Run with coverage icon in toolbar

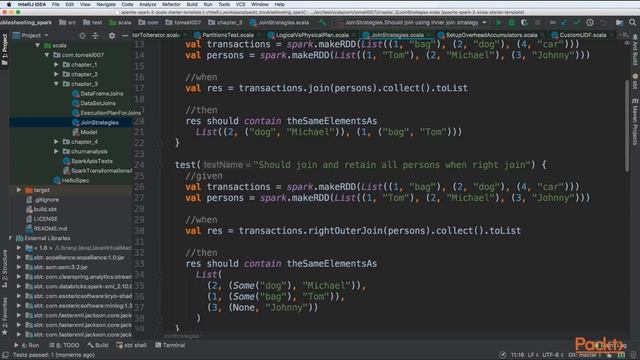pyautogui.click(x=524, y=22)
